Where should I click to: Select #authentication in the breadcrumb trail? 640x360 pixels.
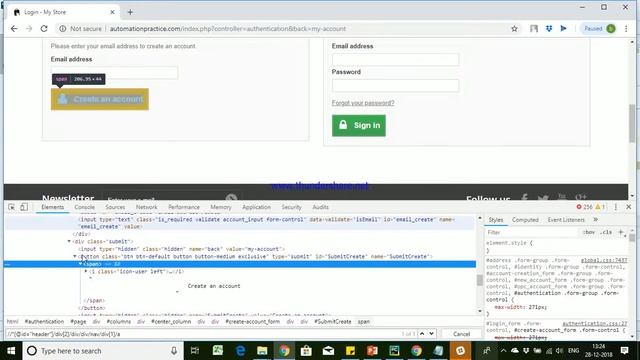(x=44, y=322)
